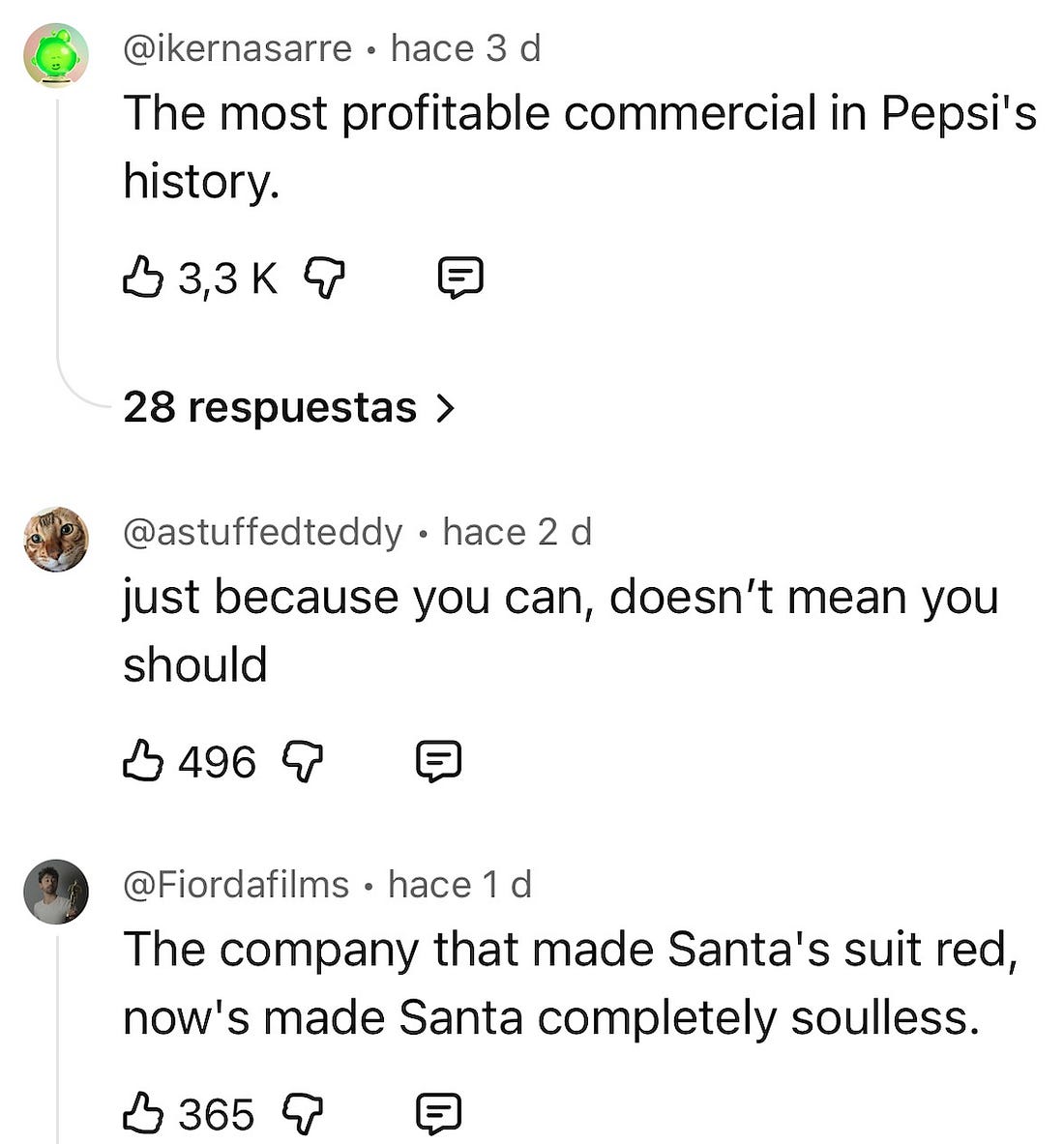Visit the @astuffedteddy username link
Image resolution: width=1064 pixels, height=1144 pixels.
pyautogui.click(x=263, y=533)
